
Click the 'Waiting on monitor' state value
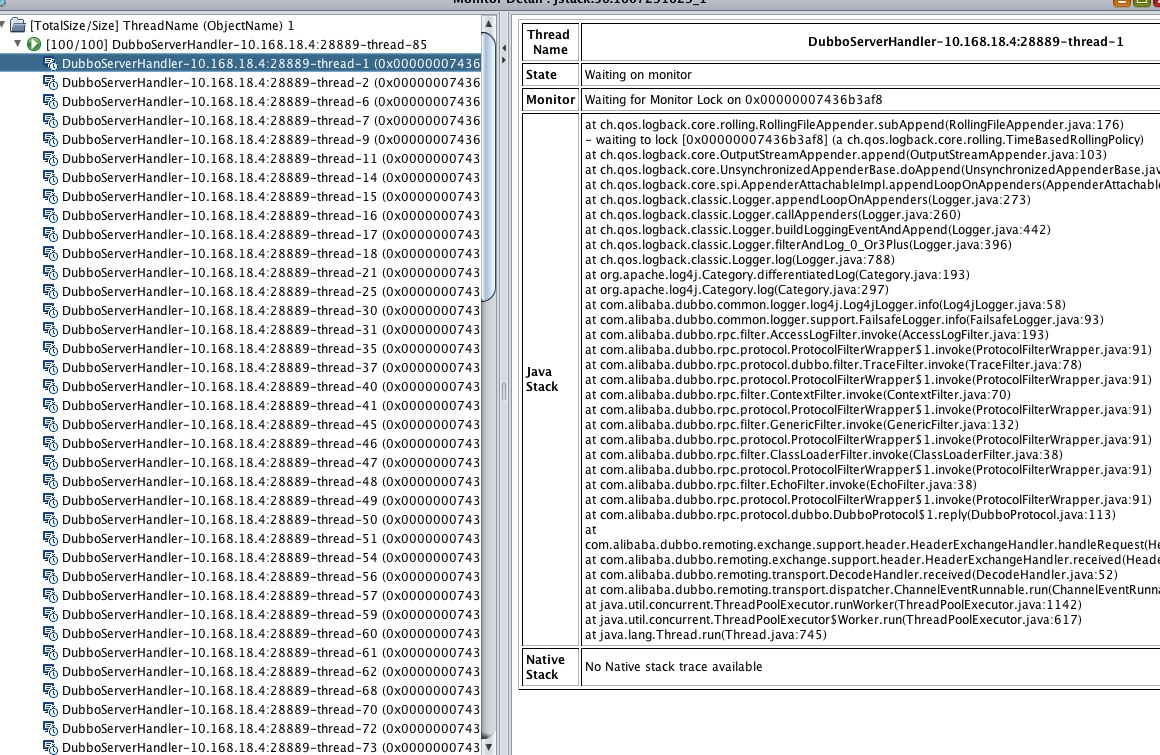(638, 75)
